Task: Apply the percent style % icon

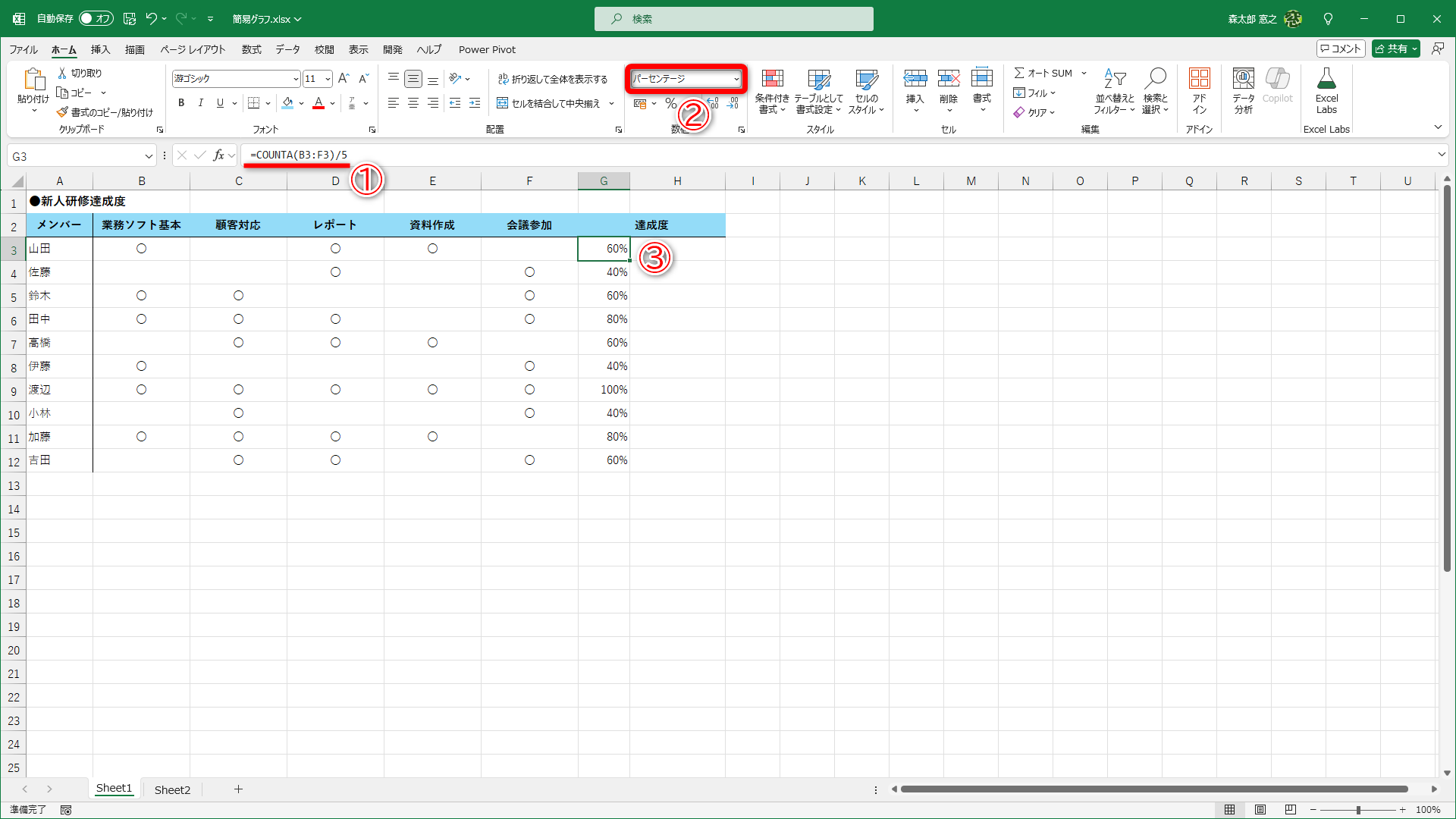Action: [x=670, y=103]
